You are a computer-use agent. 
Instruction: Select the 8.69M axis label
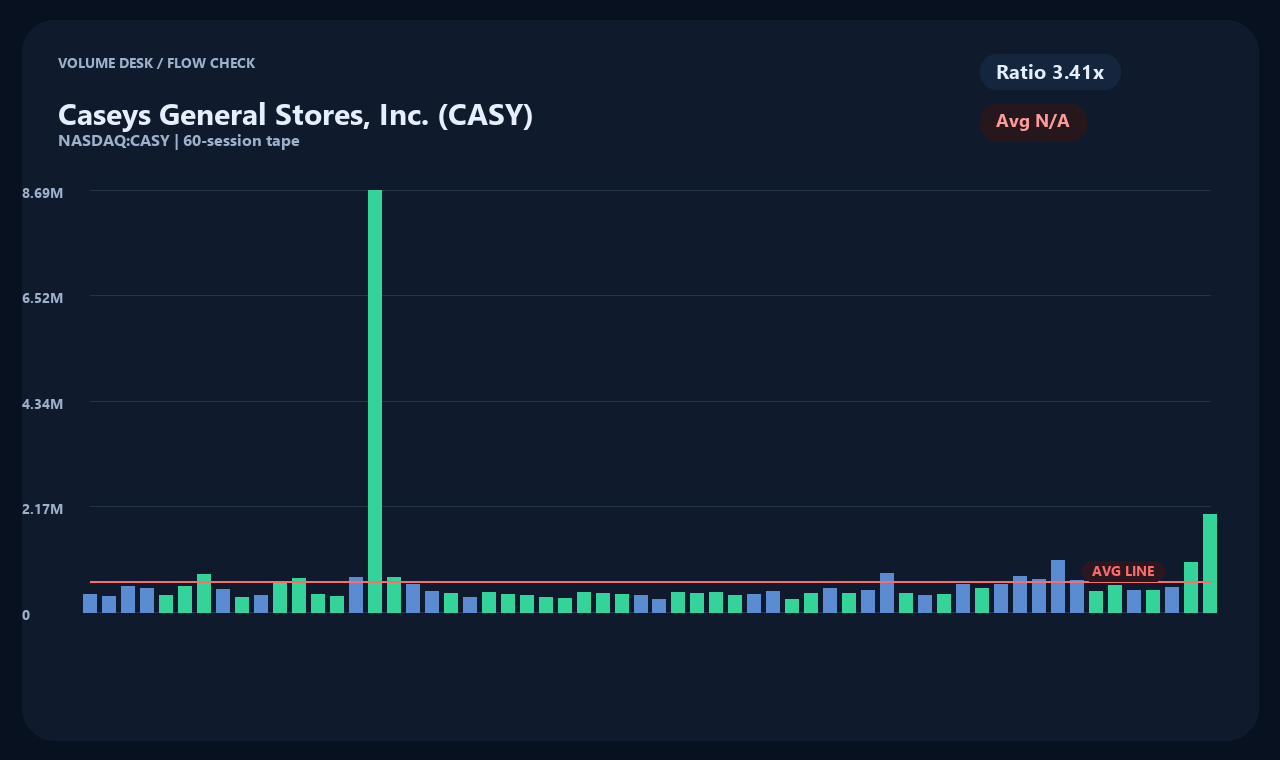point(42,192)
